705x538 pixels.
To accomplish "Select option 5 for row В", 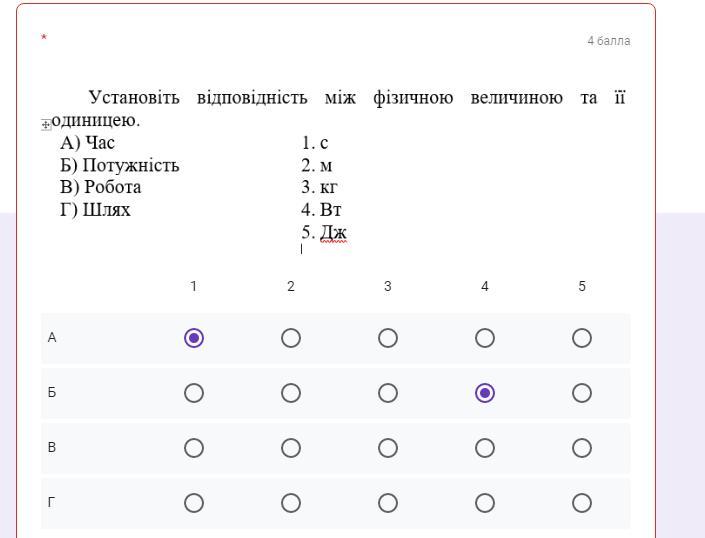I will point(582,448).
